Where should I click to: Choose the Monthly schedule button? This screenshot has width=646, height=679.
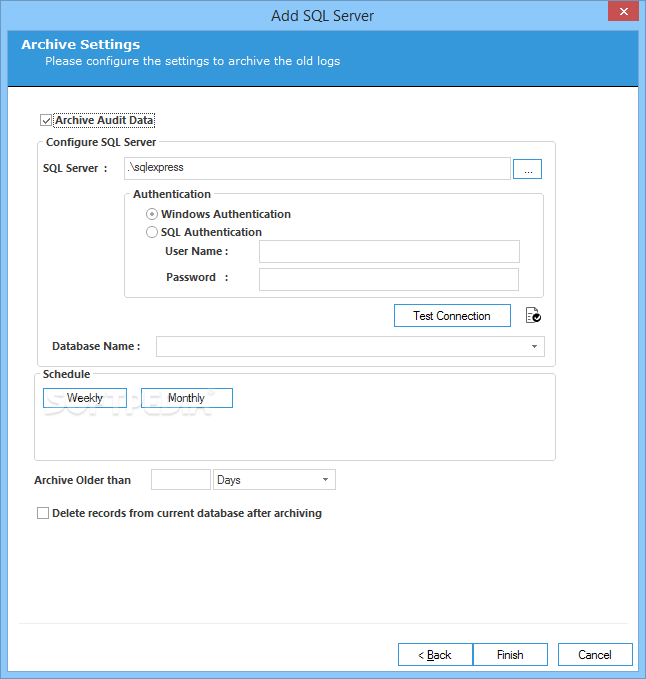pos(187,398)
